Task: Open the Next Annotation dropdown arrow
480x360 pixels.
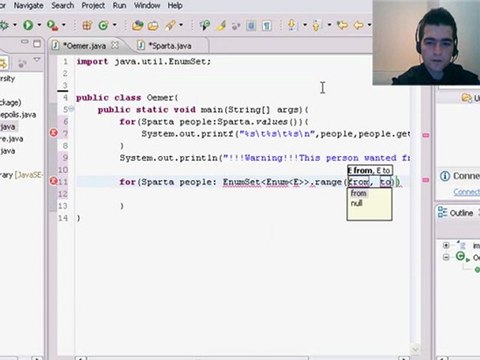Action: (305, 25)
